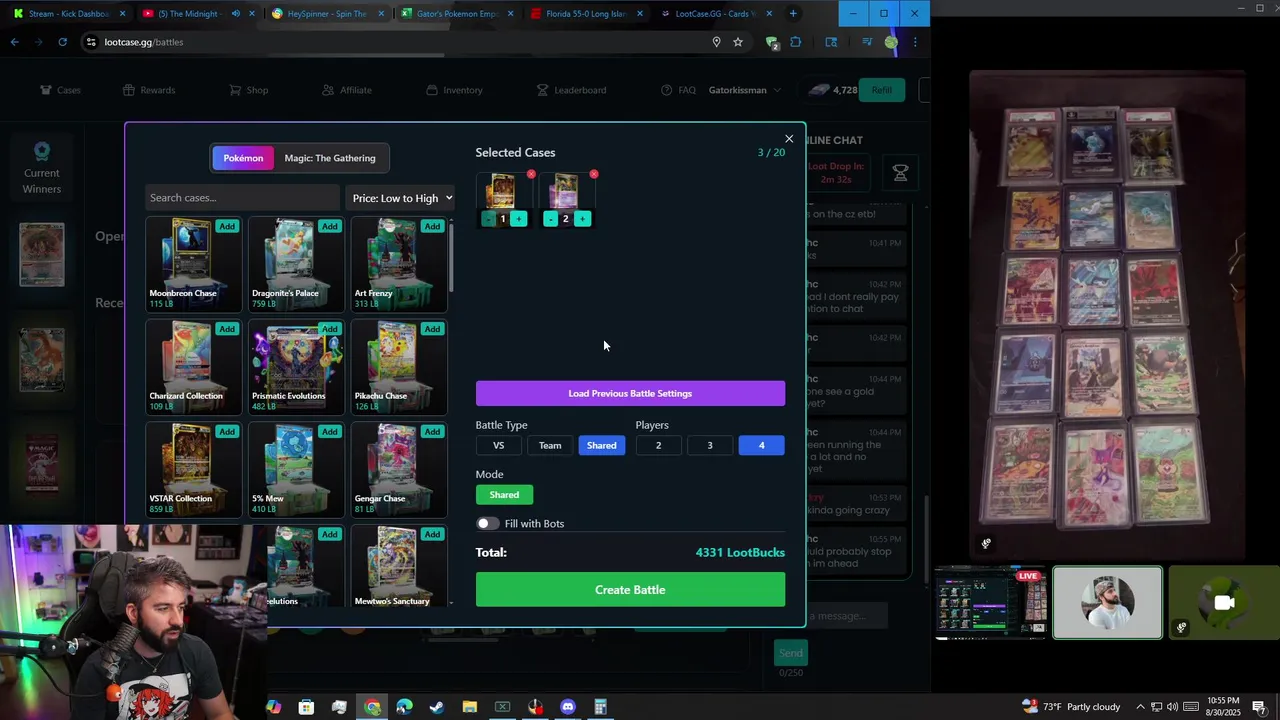Switch to Gator's Pokemon Empire tab
The image size is (1280, 720).
(457, 14)
